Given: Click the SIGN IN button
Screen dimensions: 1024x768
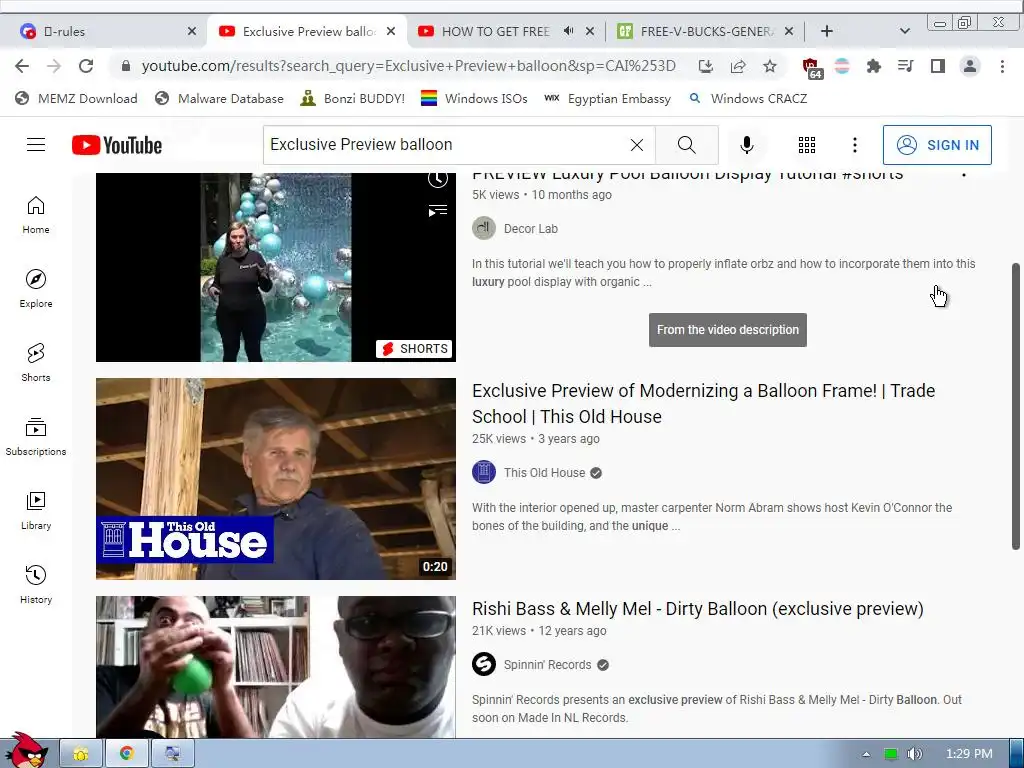Looking at the screenshot, I should 937,145.
